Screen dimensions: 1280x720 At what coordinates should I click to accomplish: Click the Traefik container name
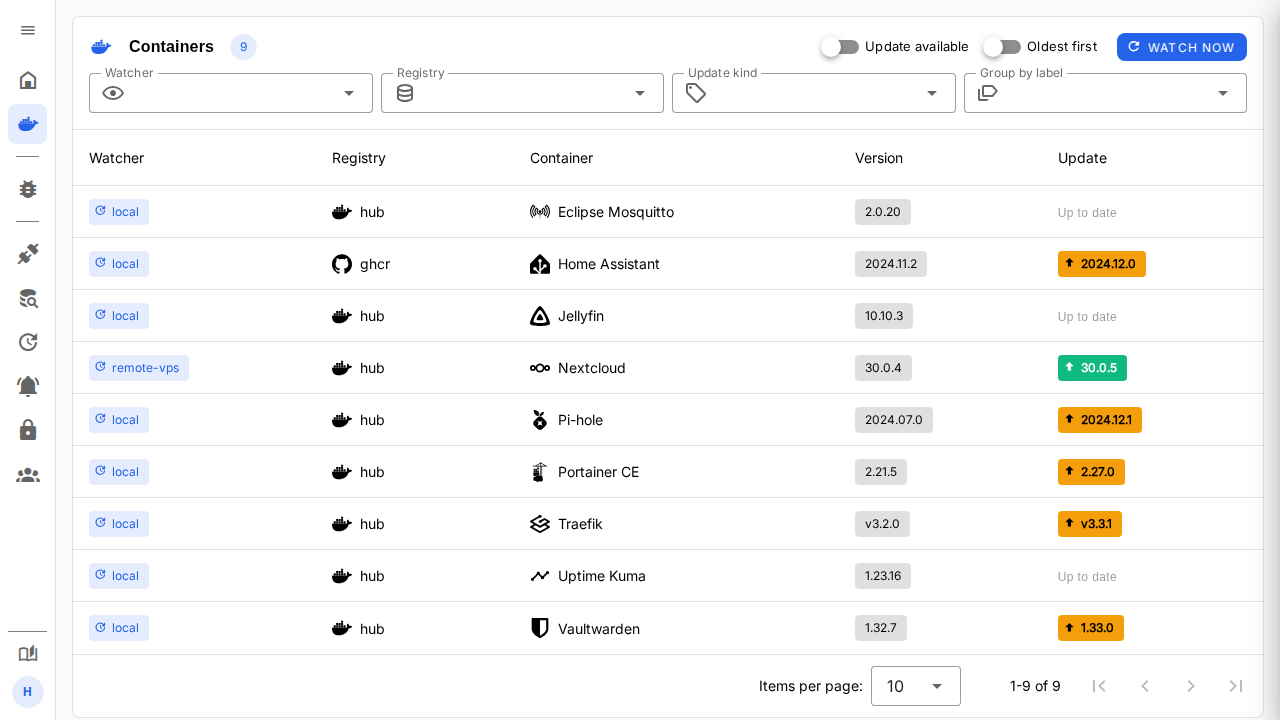580,524
